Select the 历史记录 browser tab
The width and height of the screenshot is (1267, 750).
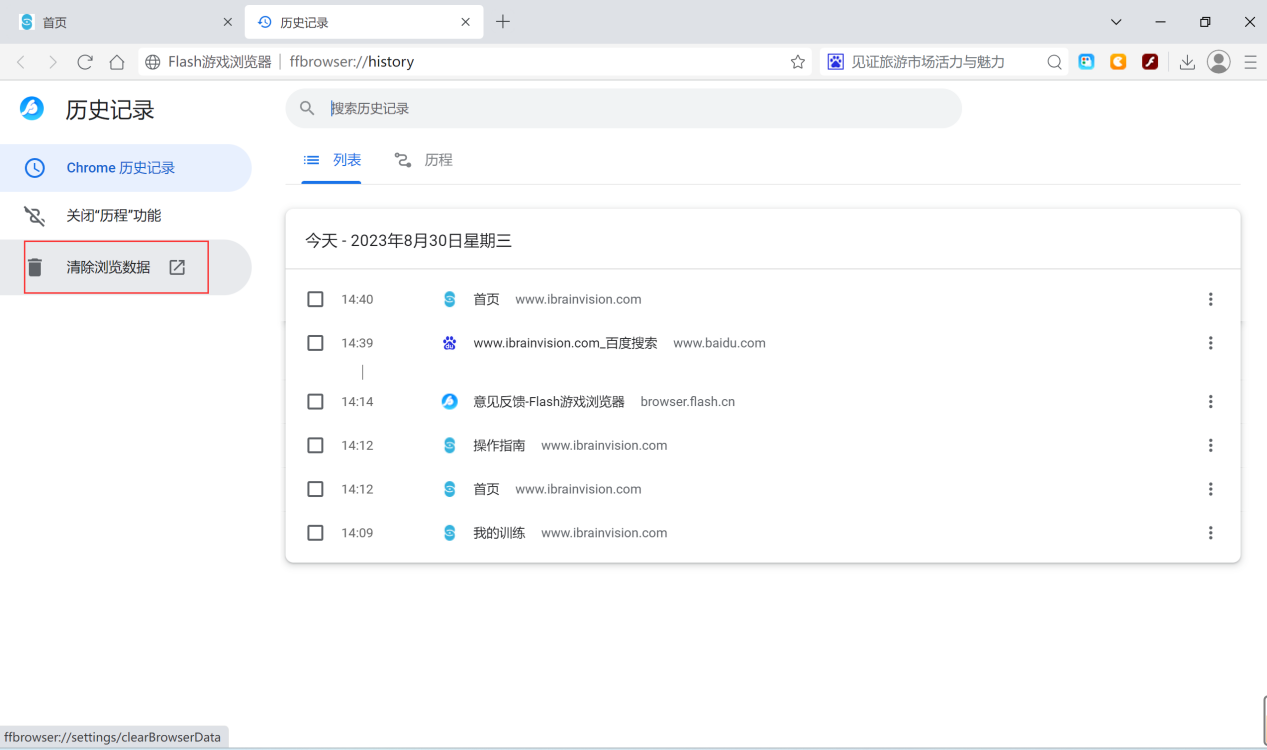click(x=364, y=22)
